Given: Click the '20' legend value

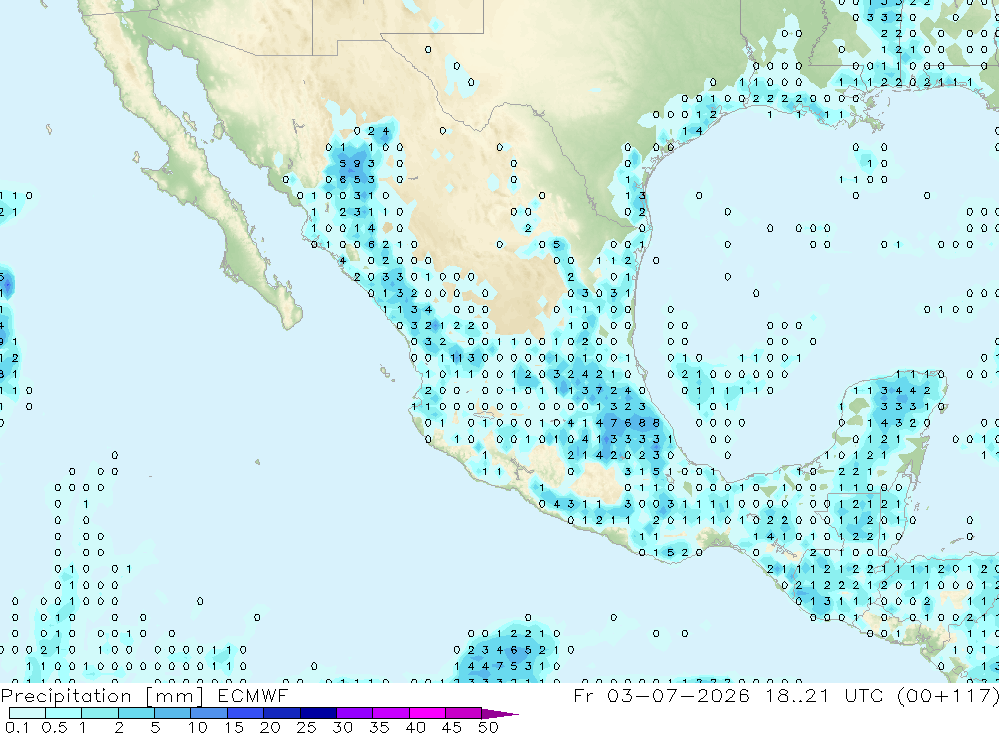Looking at the screenshot, I should tap(270, 727).
